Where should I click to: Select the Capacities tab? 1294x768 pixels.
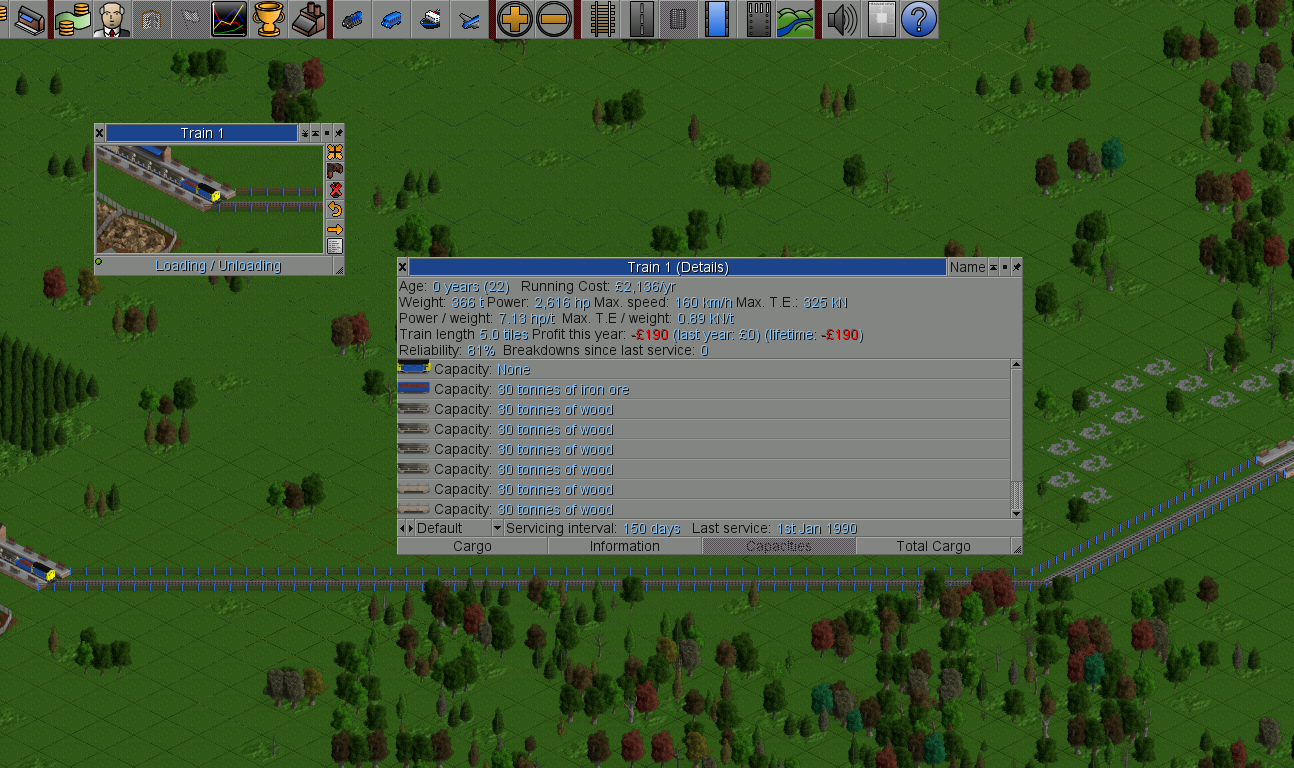pyautogui.click(x=779, y=546)
